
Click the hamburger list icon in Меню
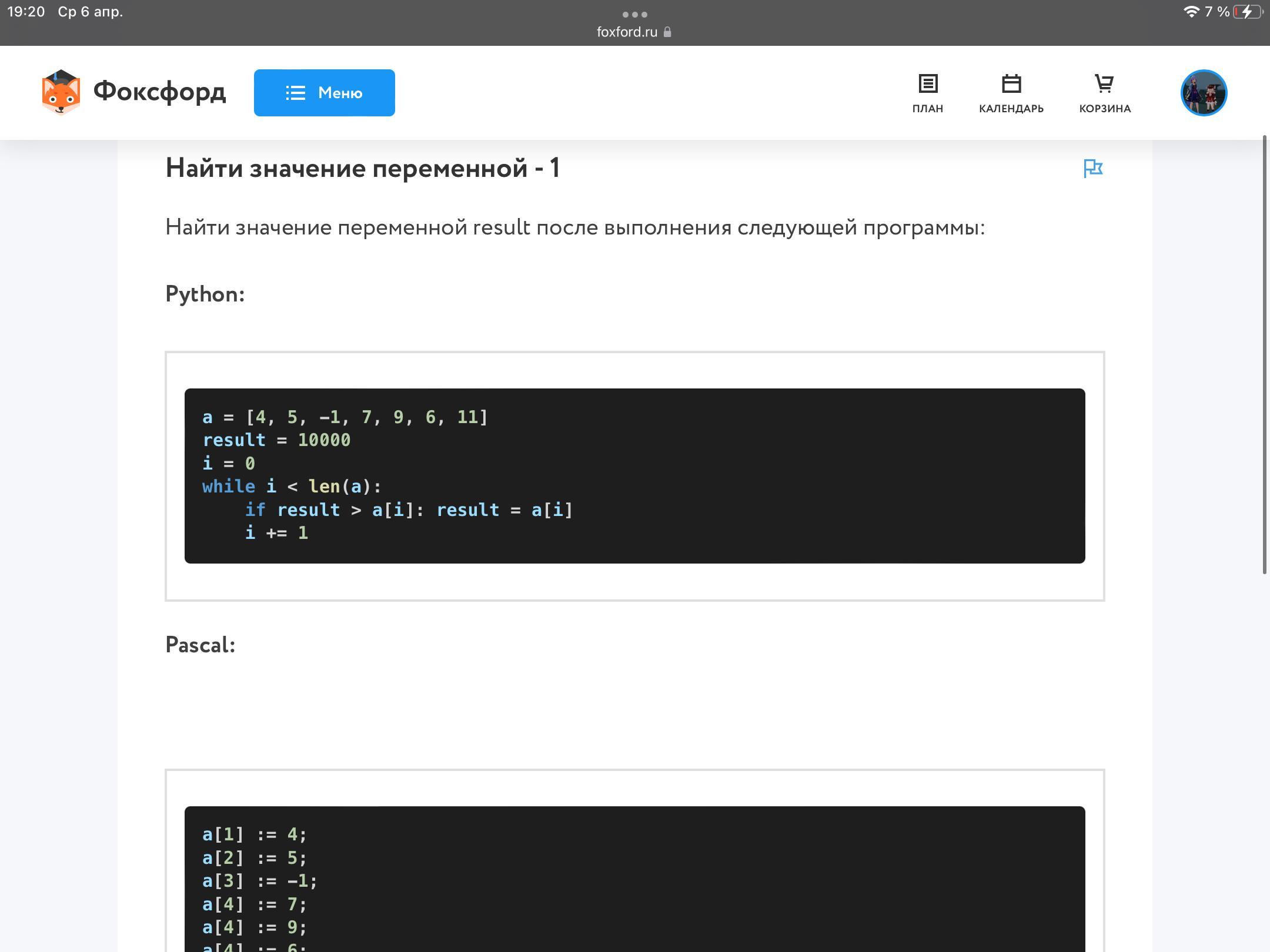295,93
